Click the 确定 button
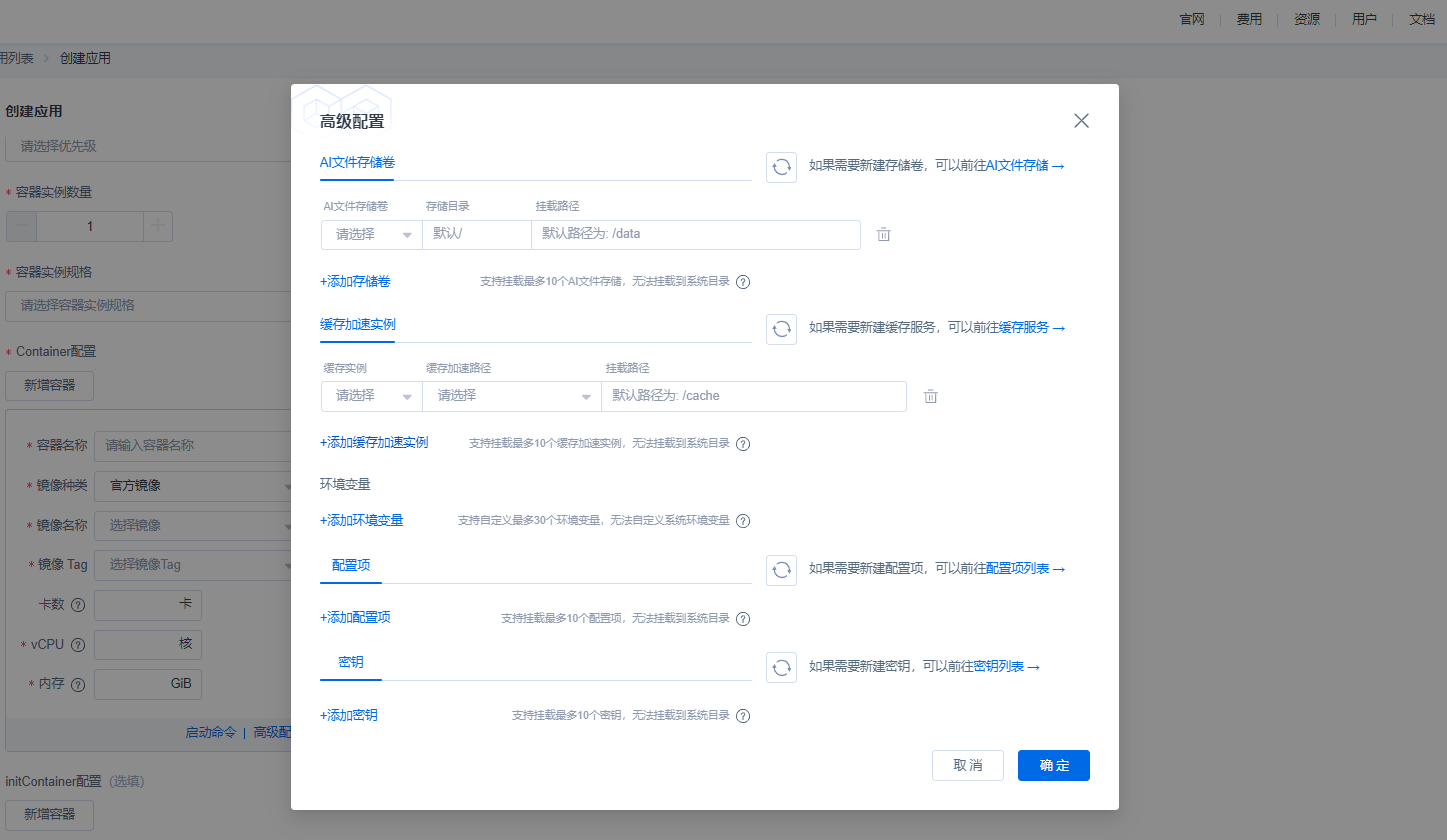1447x840 pixels. (1053, 765)
